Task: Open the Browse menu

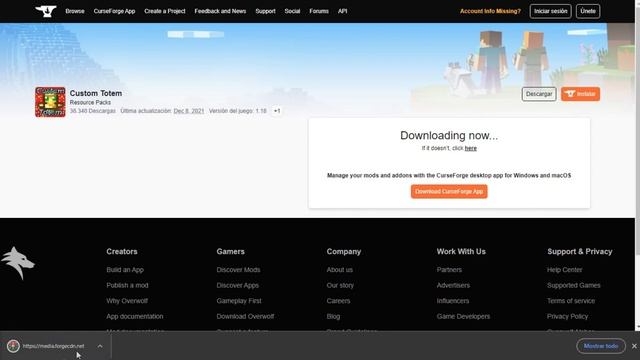Action: pos(75,11)
